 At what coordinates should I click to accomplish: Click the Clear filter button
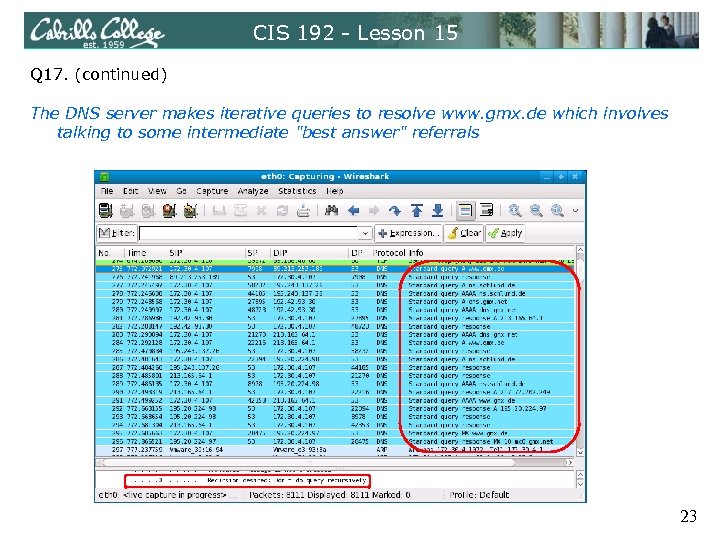(464, 233)
